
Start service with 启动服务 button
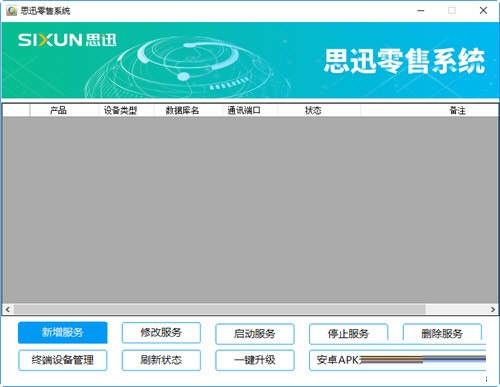255,334
